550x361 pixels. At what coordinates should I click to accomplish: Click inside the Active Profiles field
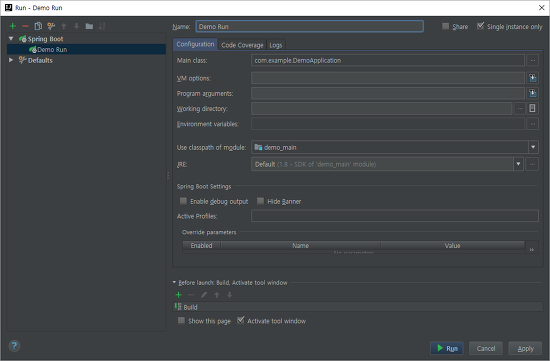[395, 216]
